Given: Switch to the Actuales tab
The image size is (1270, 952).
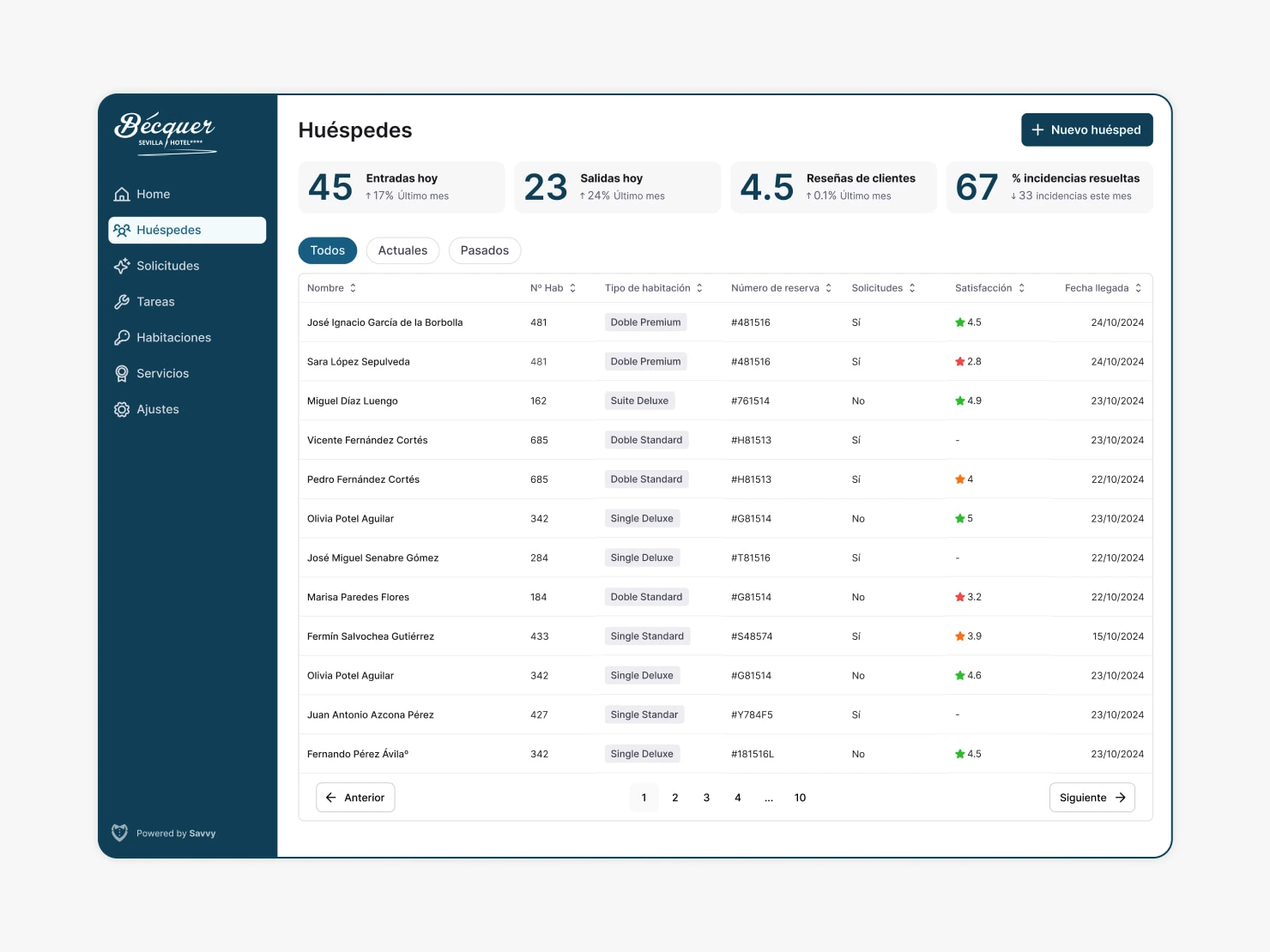Looking at the screenshot, I should pyautogui.click(x=402, y=250).
